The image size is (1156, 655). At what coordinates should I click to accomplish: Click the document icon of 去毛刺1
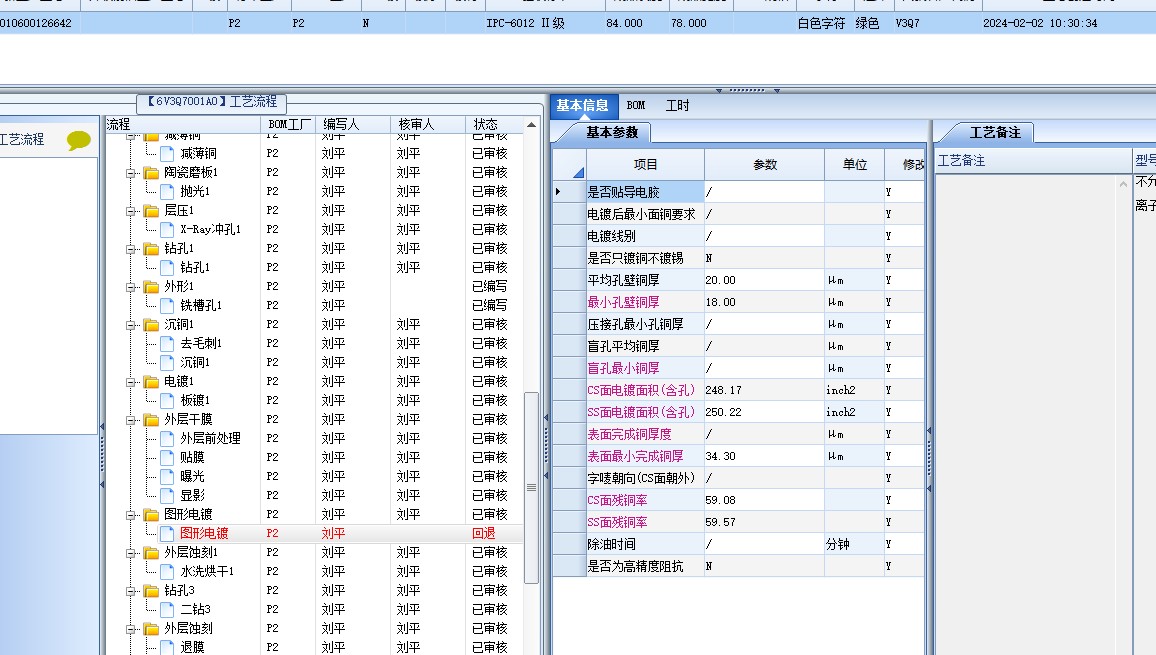(167, 344)
